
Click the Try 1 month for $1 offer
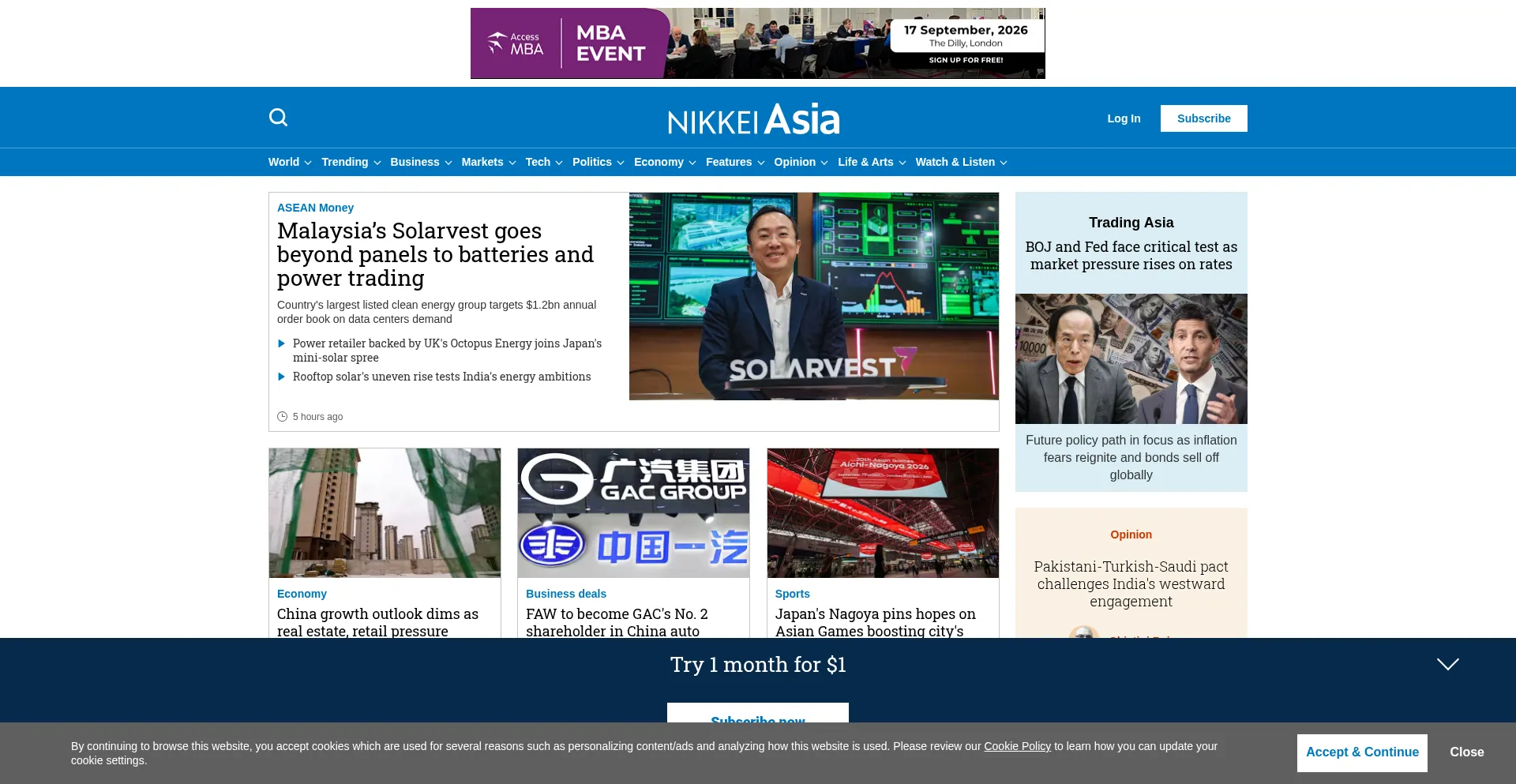click(758, 665)
